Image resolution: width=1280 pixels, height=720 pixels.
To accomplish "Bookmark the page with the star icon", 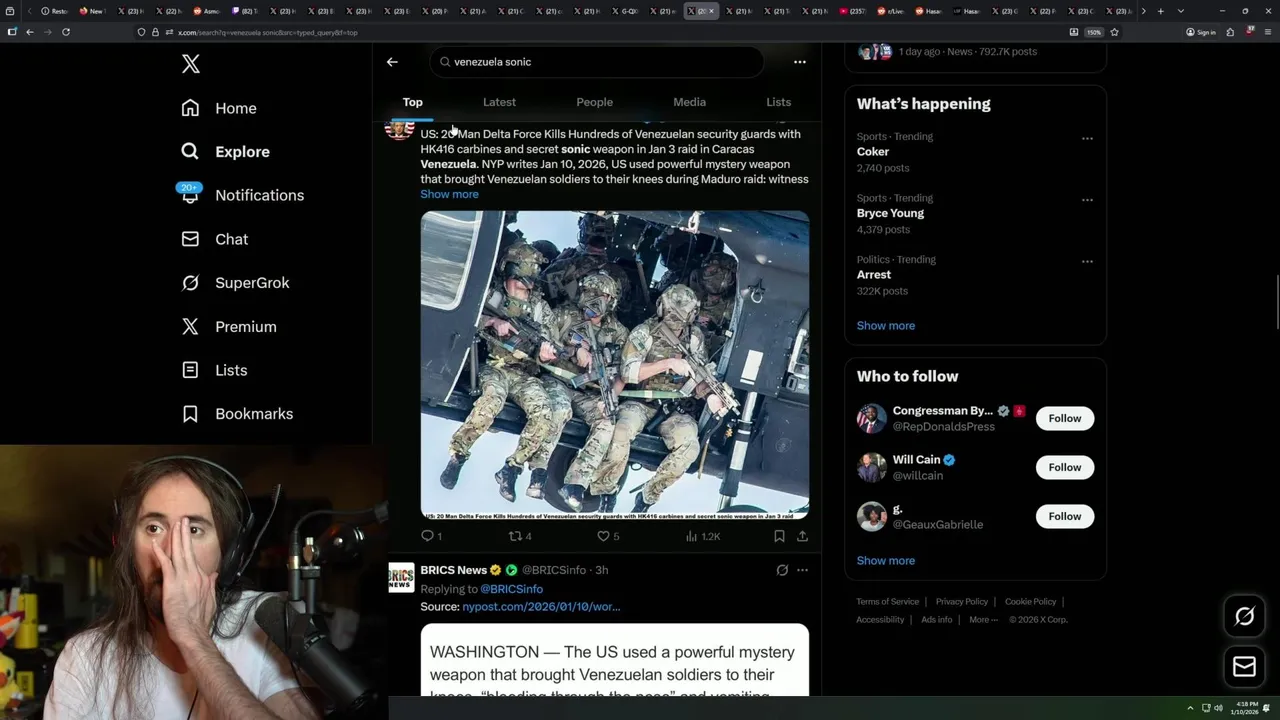I will coord(1114,32).
